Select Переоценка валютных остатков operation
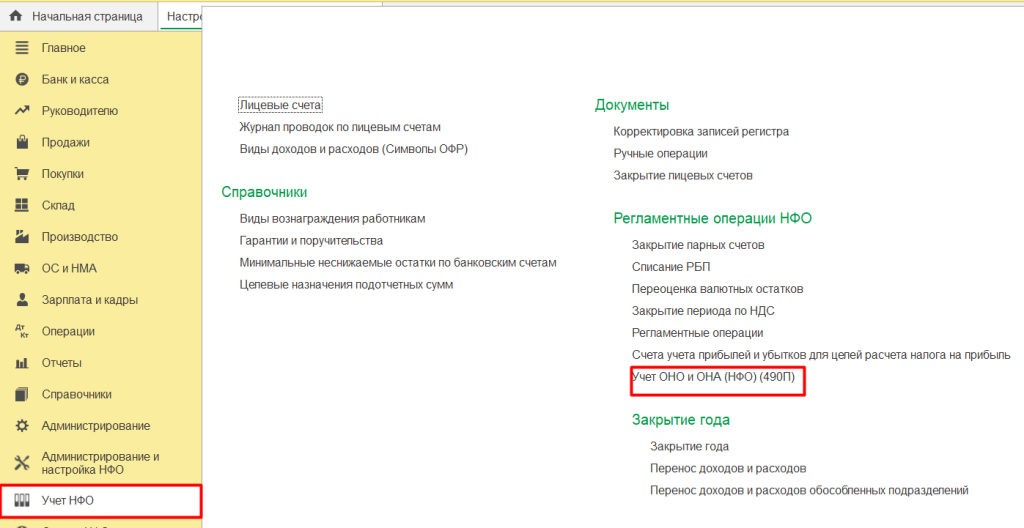Screen dimensions: 1024x528 click(717, 289)
